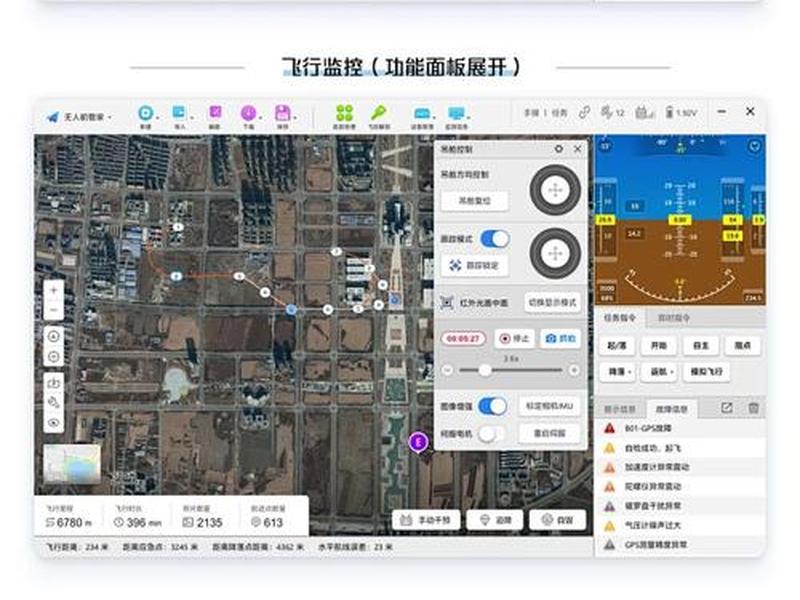Click the tracking lock button
The height and width of the screenshot is (600, 800).
click(474, 265)
